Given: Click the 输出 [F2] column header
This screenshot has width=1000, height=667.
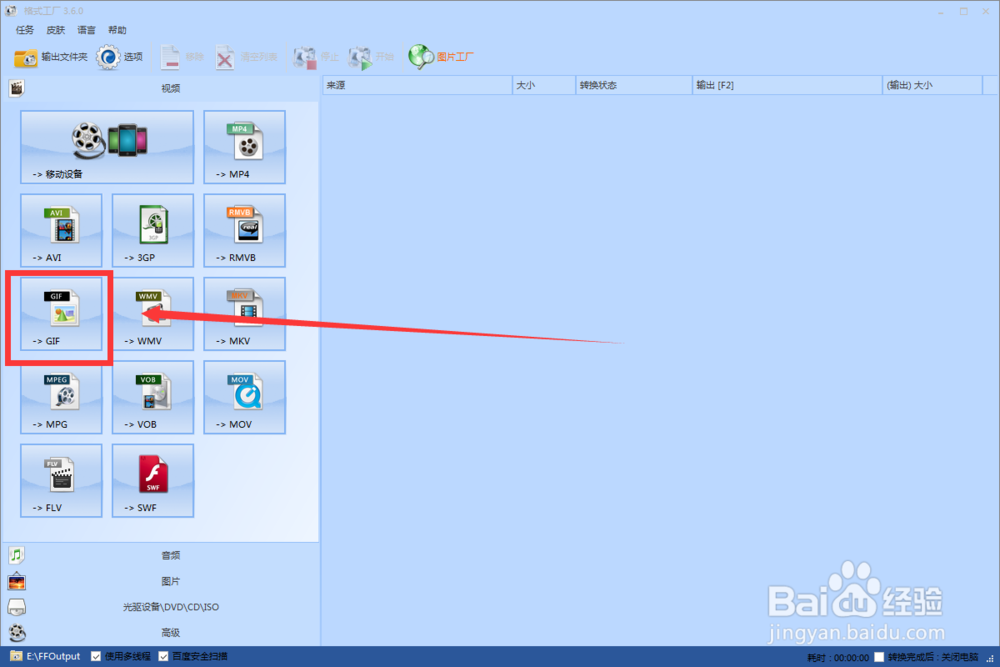Looking at the screenshot, I should [x=787, y=85].
